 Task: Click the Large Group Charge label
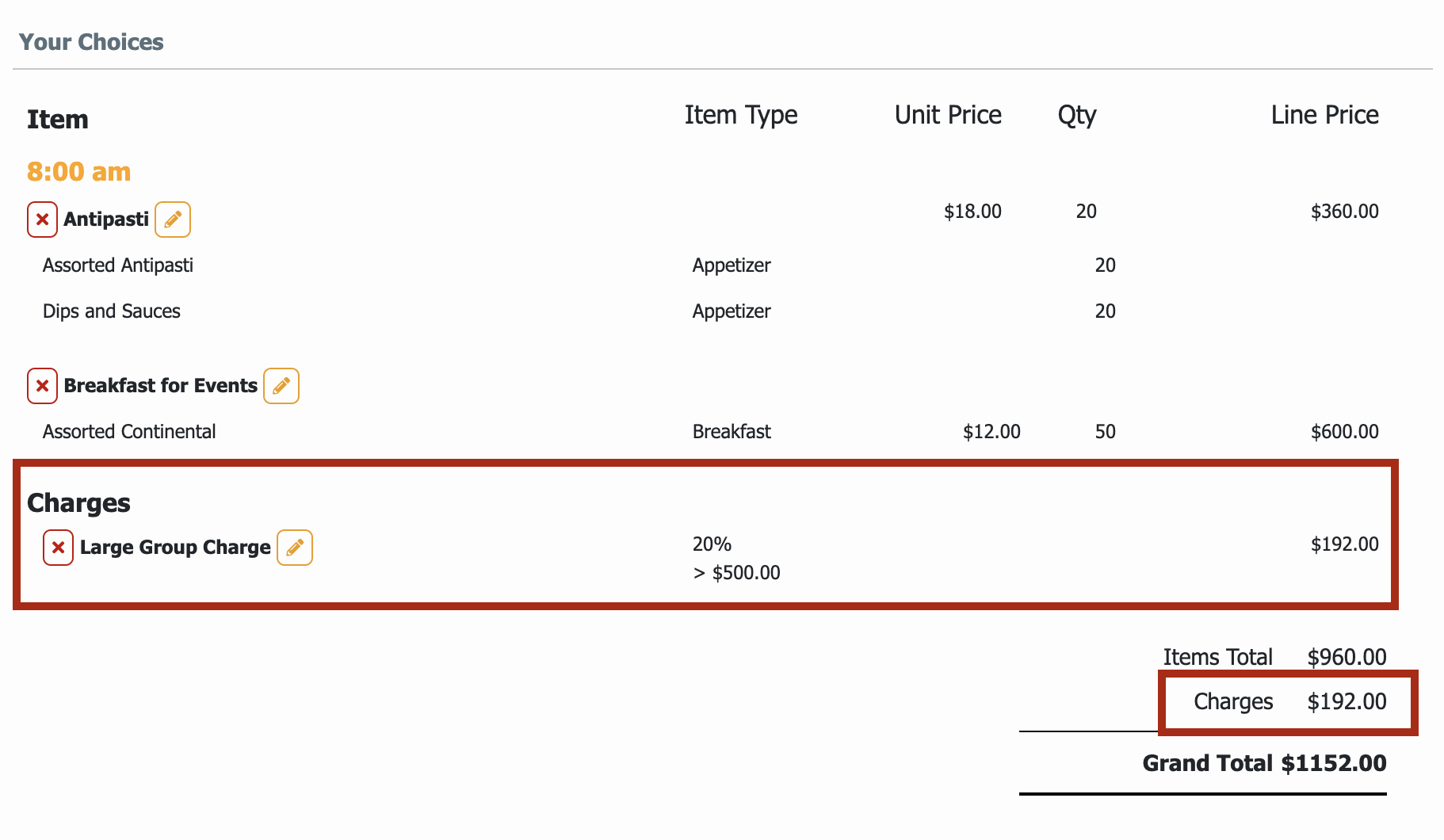[175, 548]
